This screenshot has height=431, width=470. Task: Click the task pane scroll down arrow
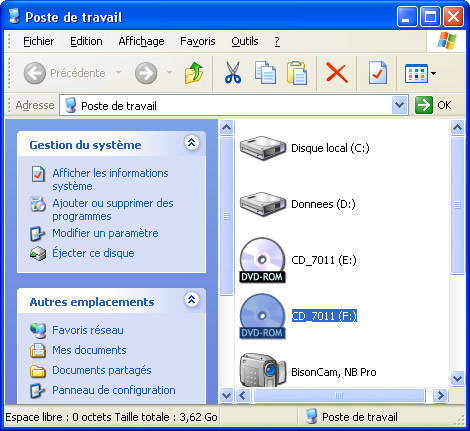[x=227, y=396]
